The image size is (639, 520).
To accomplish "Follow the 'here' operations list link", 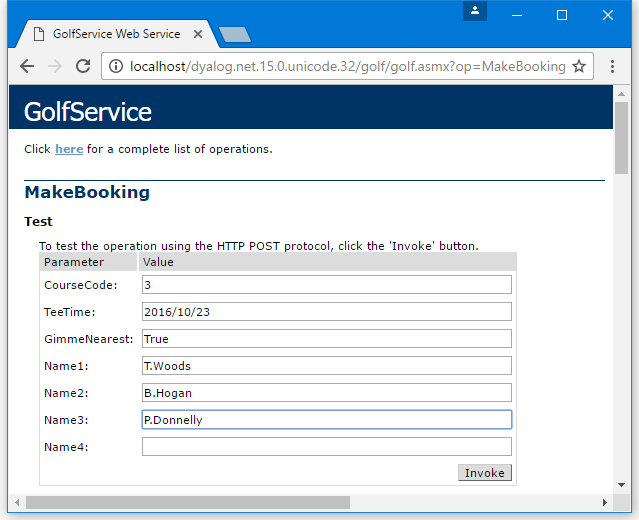I will [69, 149].
